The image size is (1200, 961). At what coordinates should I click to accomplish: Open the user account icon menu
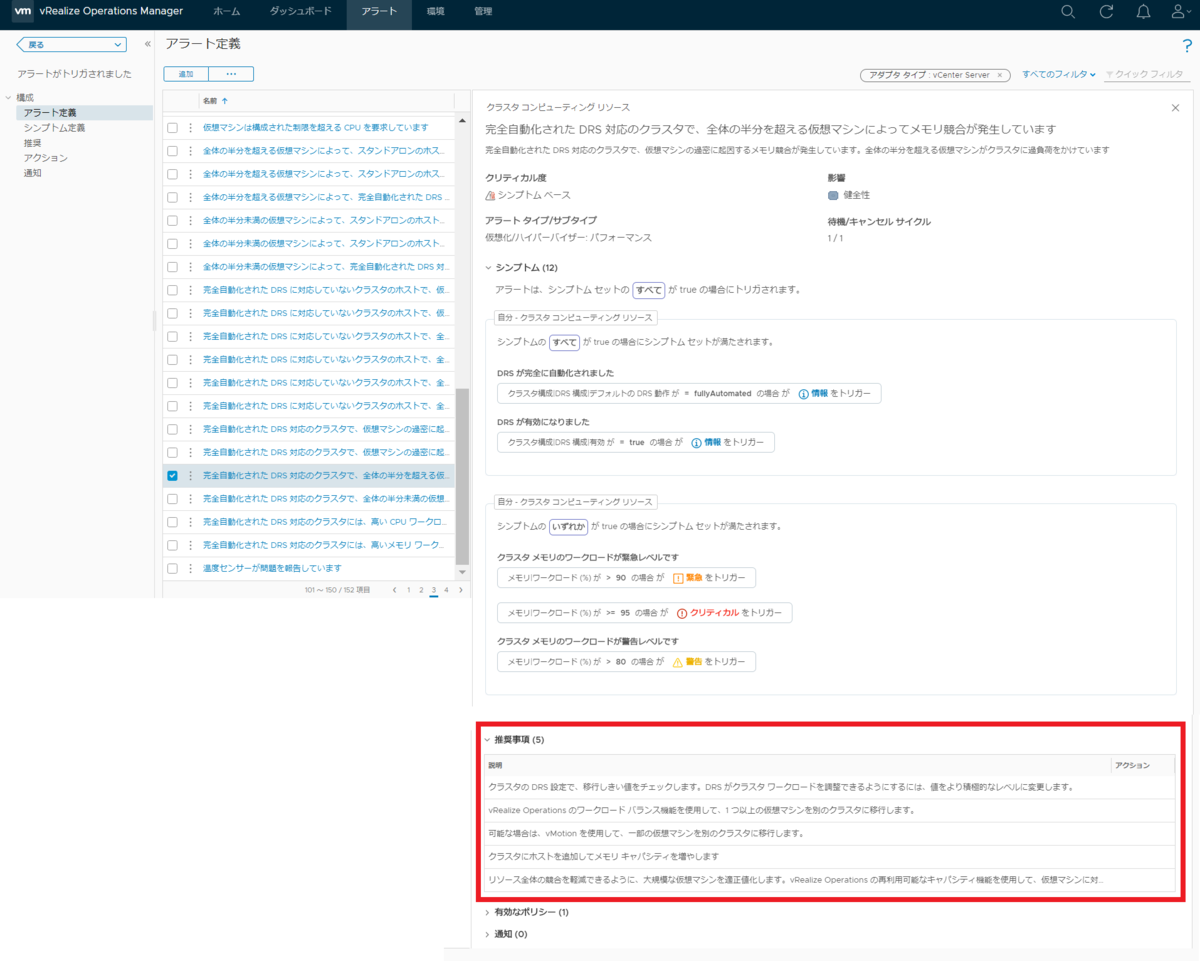pyautogui.click(x=1181, y=12)
